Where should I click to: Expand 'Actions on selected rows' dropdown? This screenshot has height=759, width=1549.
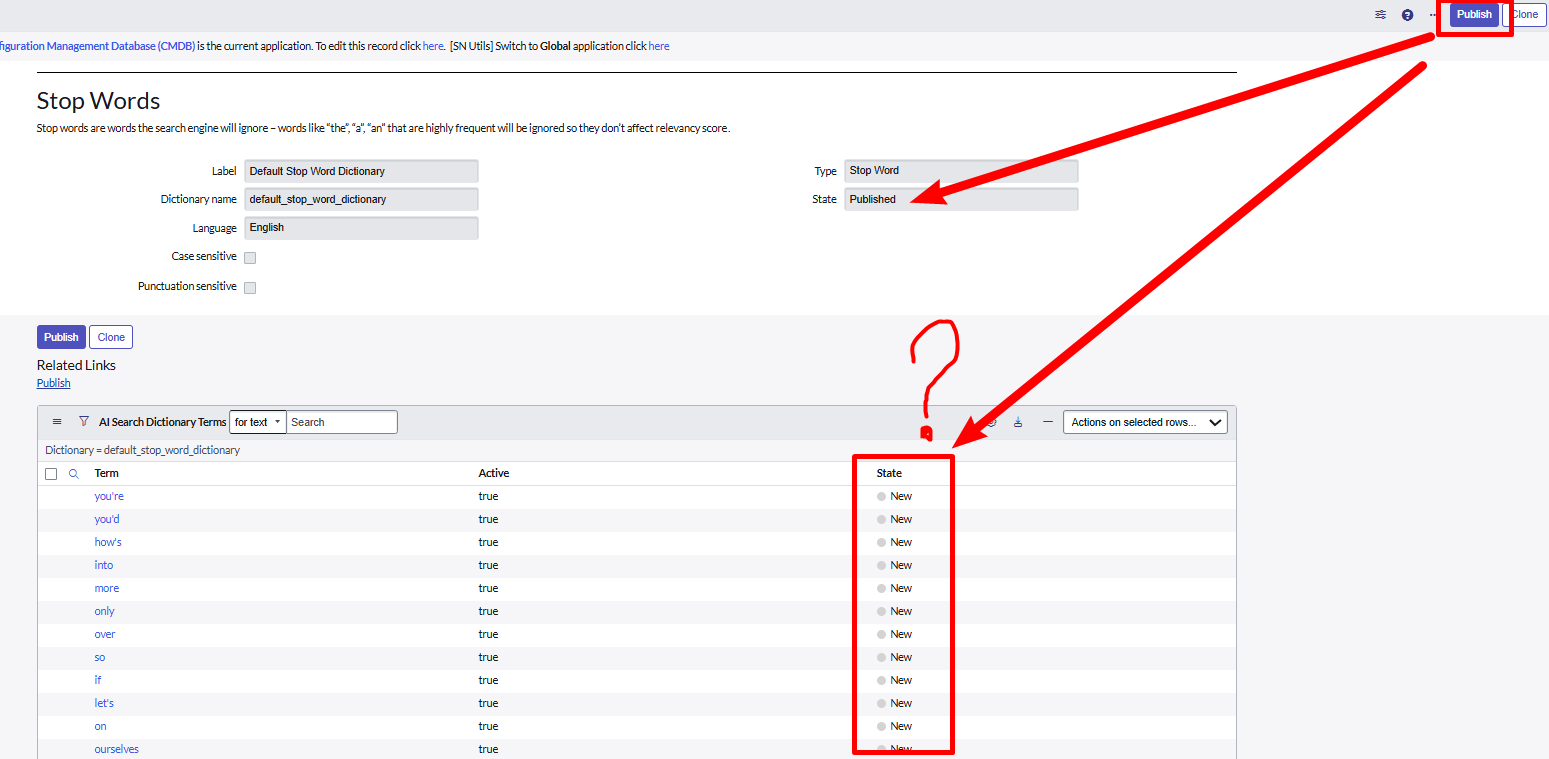tap(1144, 422)
